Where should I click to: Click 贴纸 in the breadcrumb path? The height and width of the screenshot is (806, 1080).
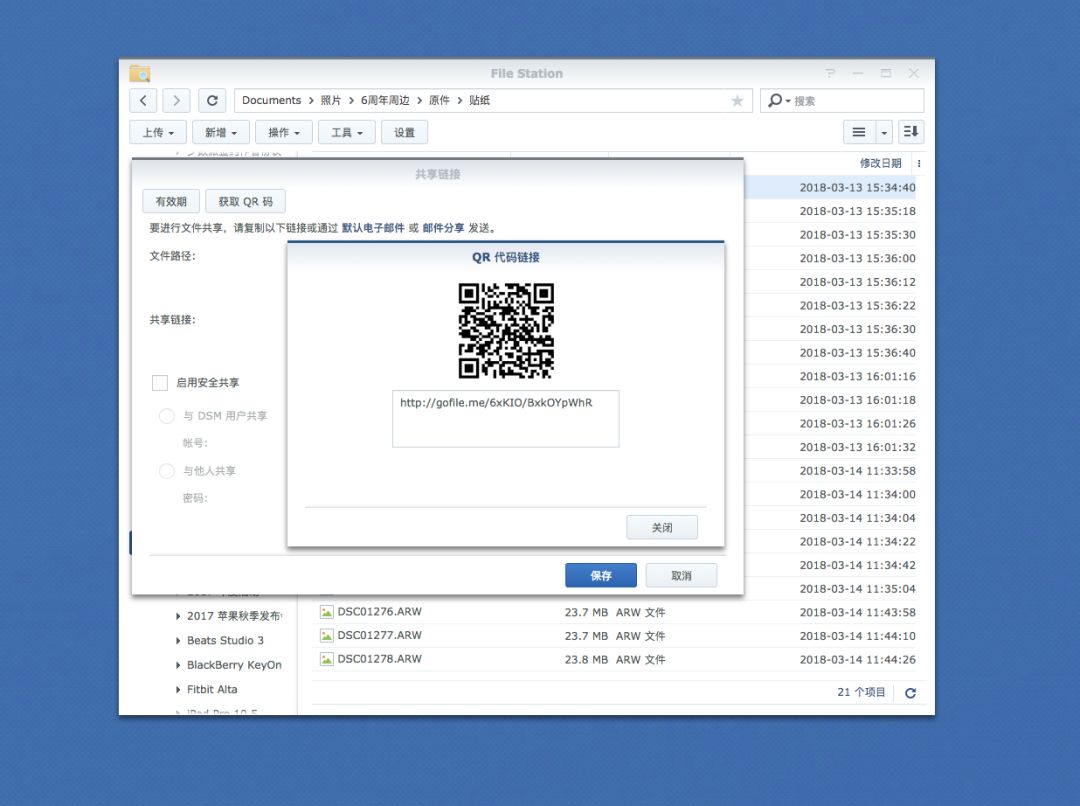[x=479, y=101]
